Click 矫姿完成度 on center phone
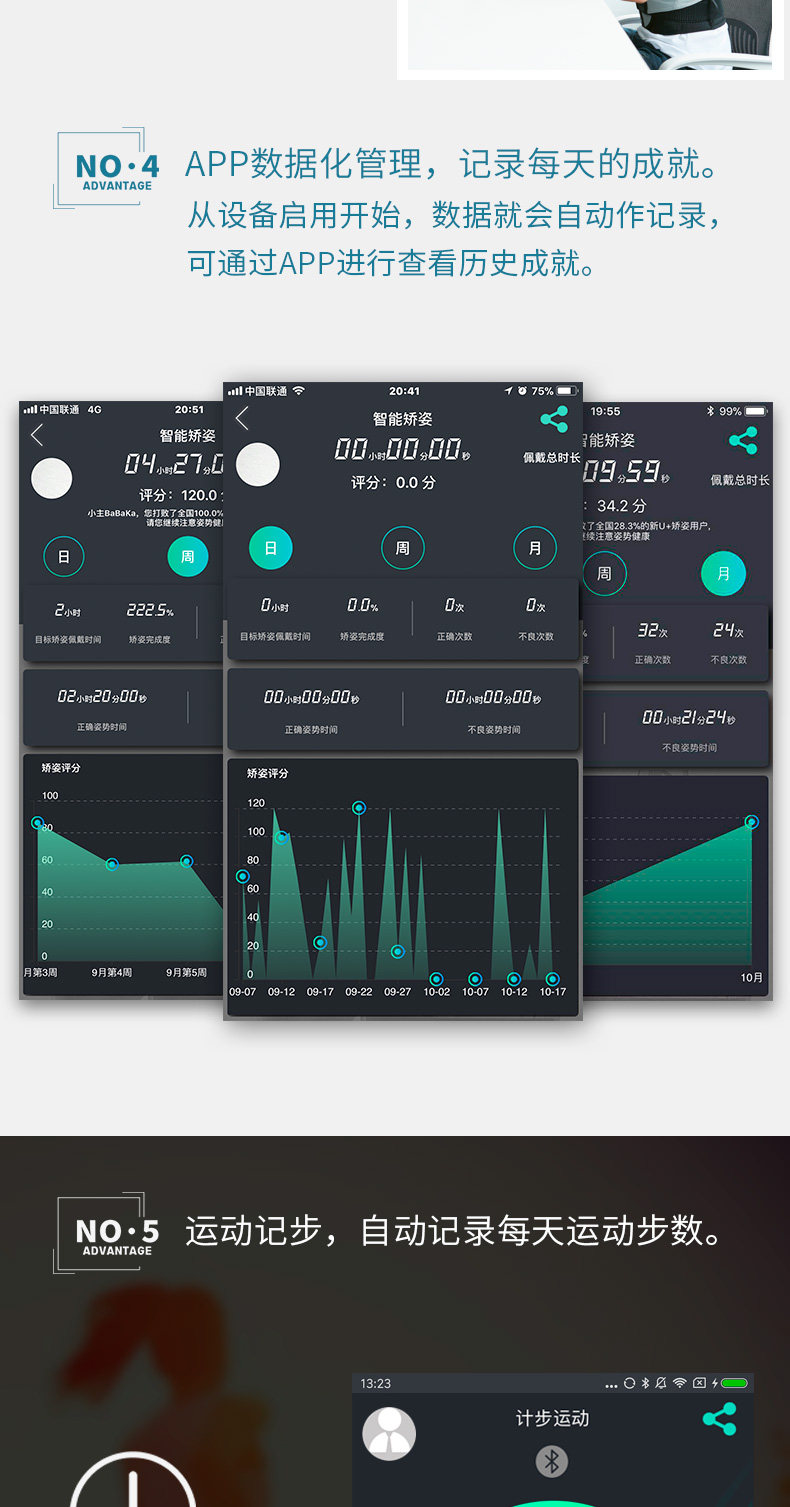Screen dimensions: 790x1507 coord(362,637)
